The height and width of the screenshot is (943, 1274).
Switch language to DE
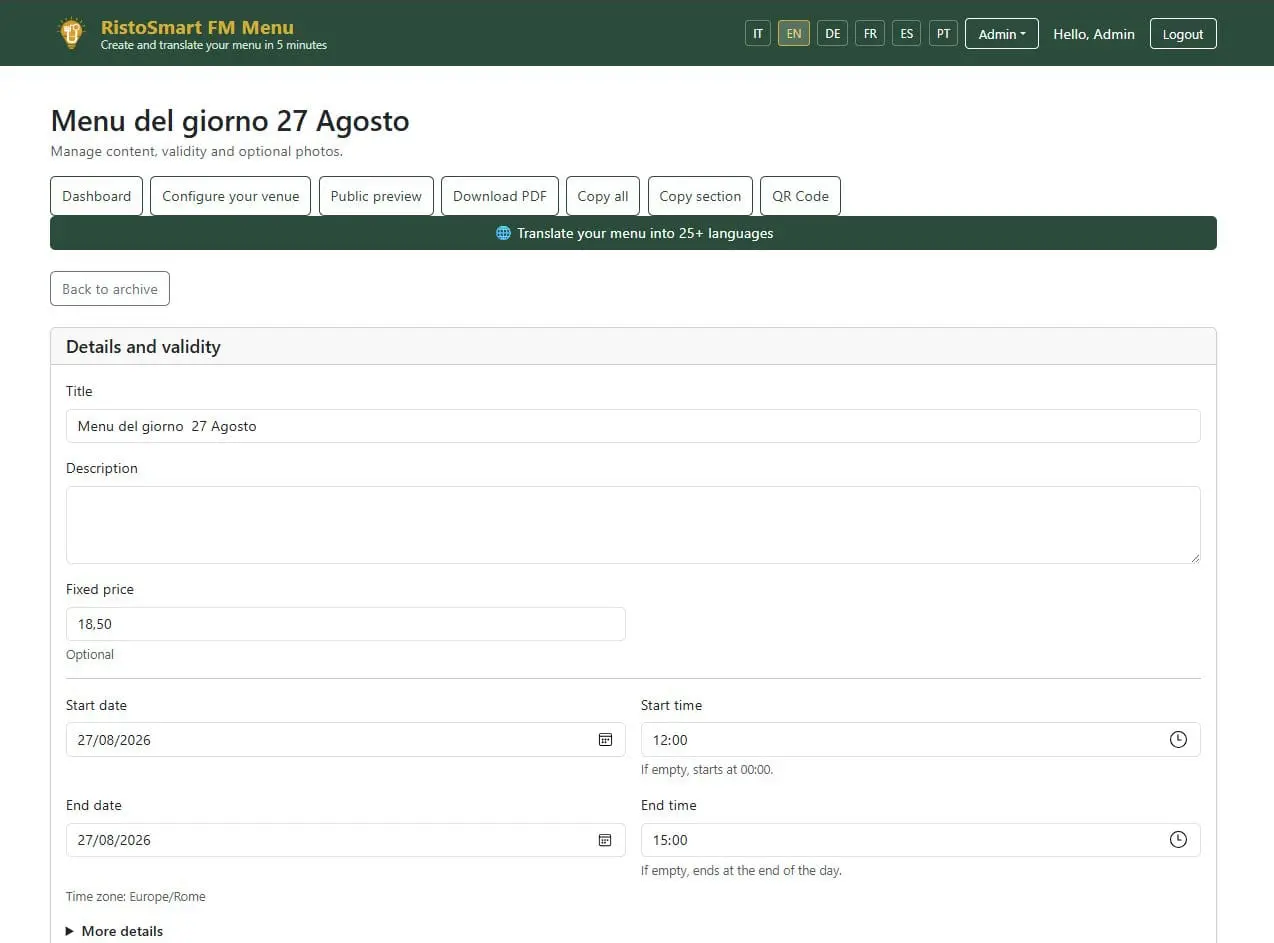pos(833,33)
